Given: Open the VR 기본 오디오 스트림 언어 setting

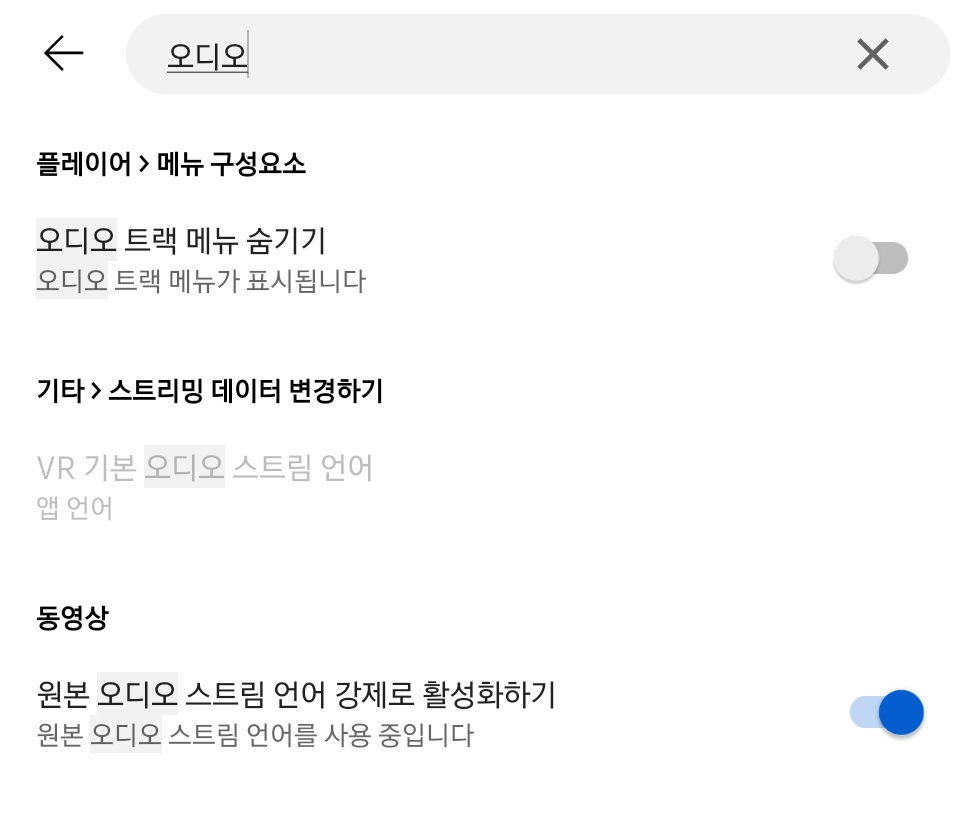Looking at the screenshot, I should [205, 467].
